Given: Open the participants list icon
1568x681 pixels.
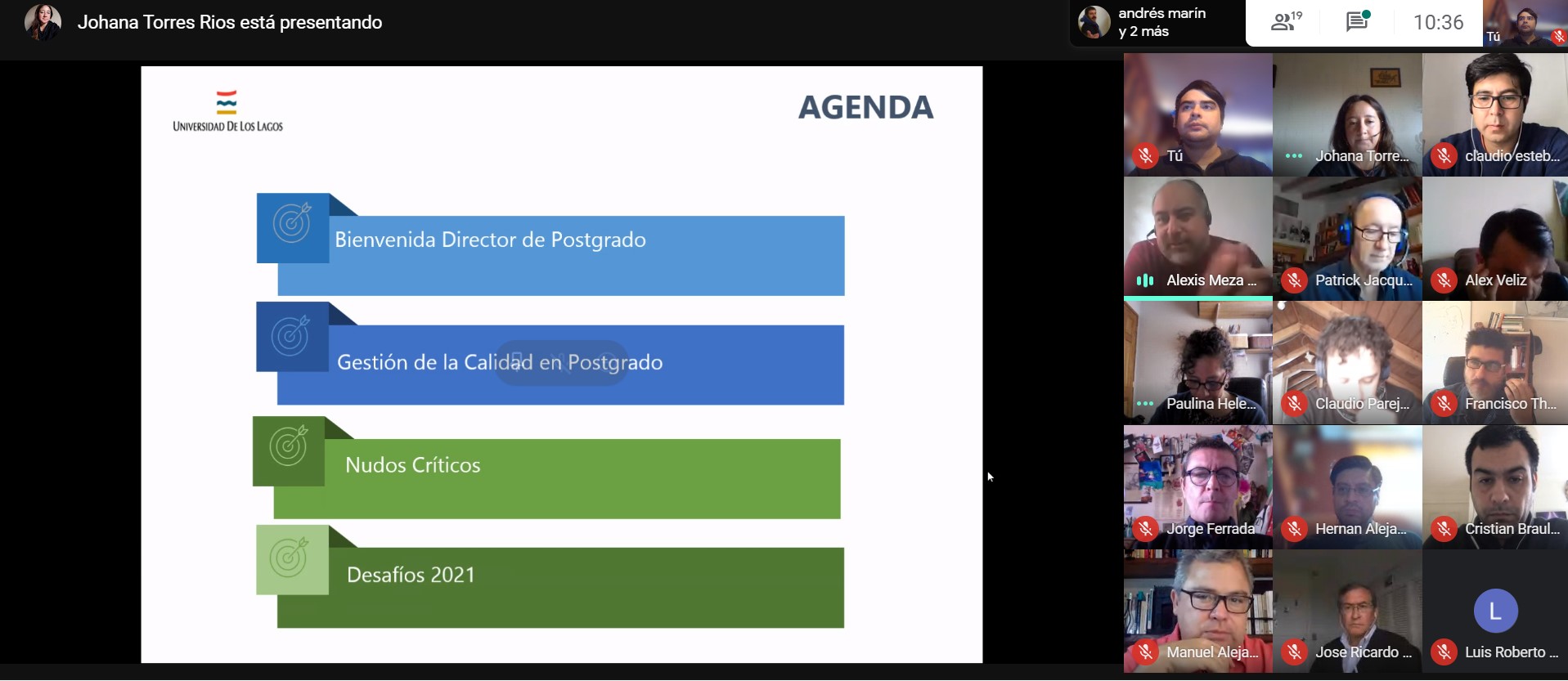Looking at the screenshot, I should click(x=1286, y=22).
